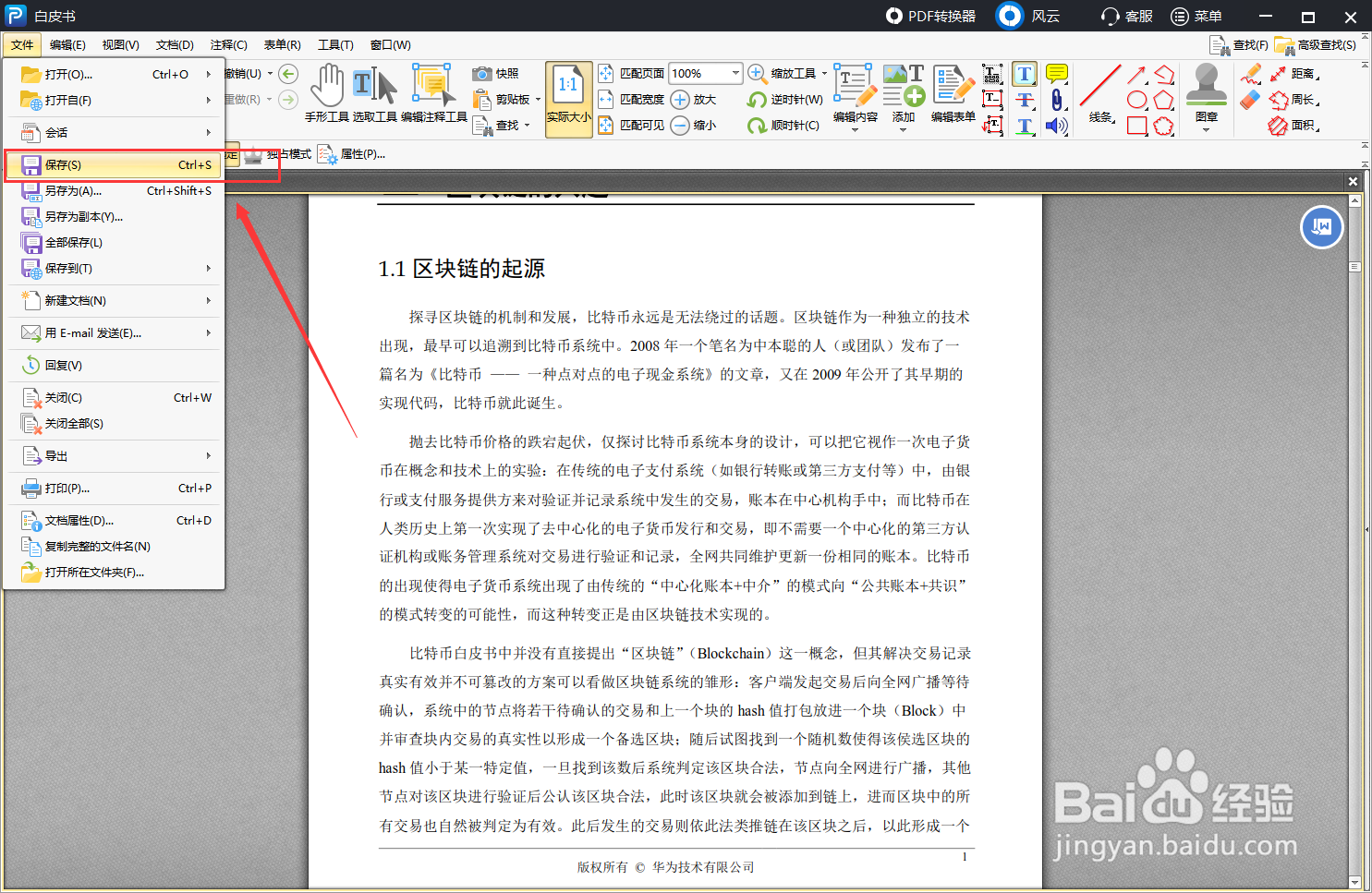This screenshot has width=1372, height=893.
Task: Click 保存(S) in File menu
Action: (x=115, y=164)
